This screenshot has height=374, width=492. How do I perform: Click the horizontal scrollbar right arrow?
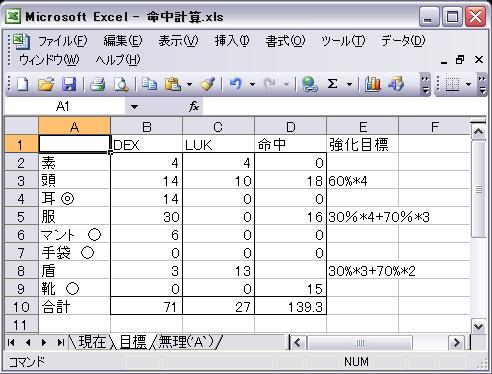[456, 342]
